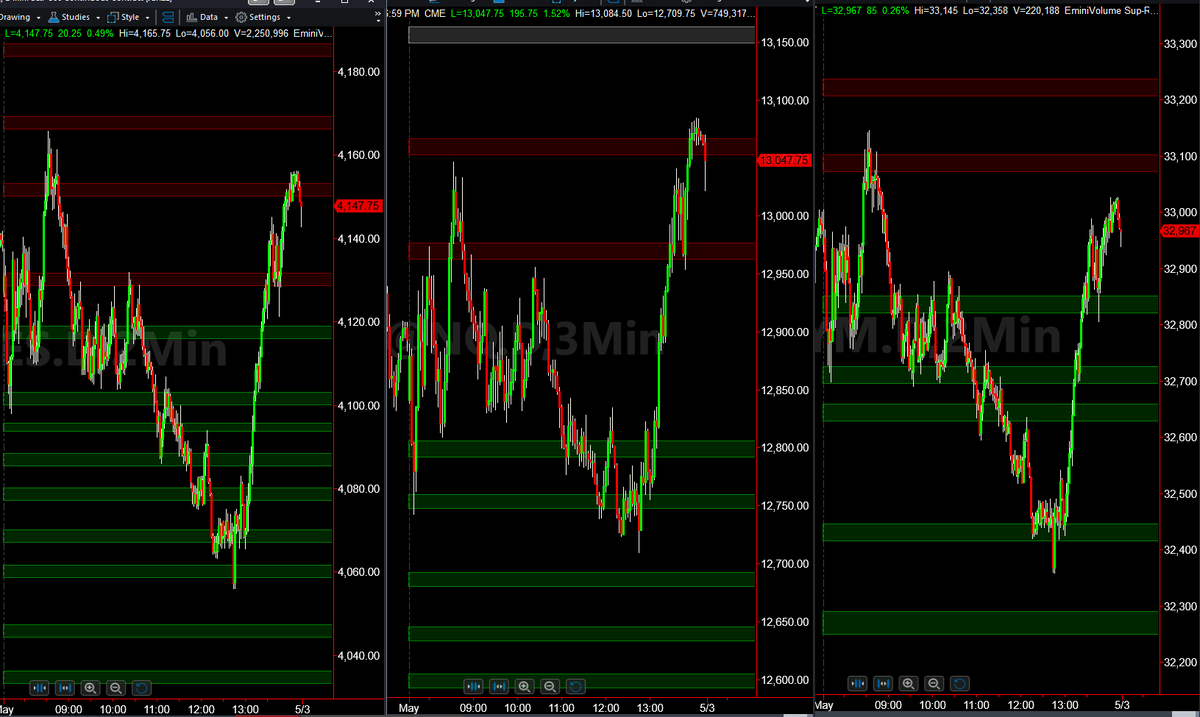
Task: Click the V=2,250,996 volume text
Action: (261, 33)
